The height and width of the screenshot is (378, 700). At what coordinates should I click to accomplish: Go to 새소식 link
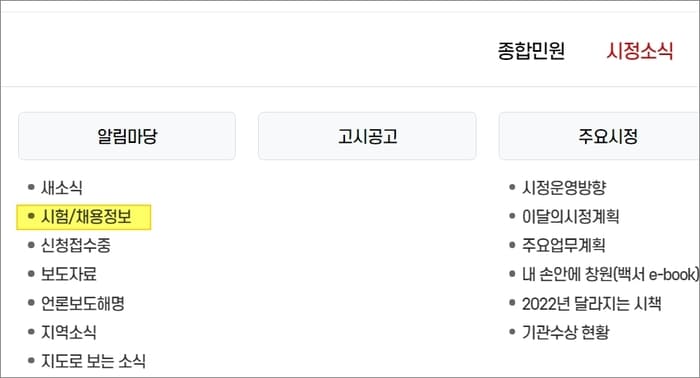tap(62, 187)
